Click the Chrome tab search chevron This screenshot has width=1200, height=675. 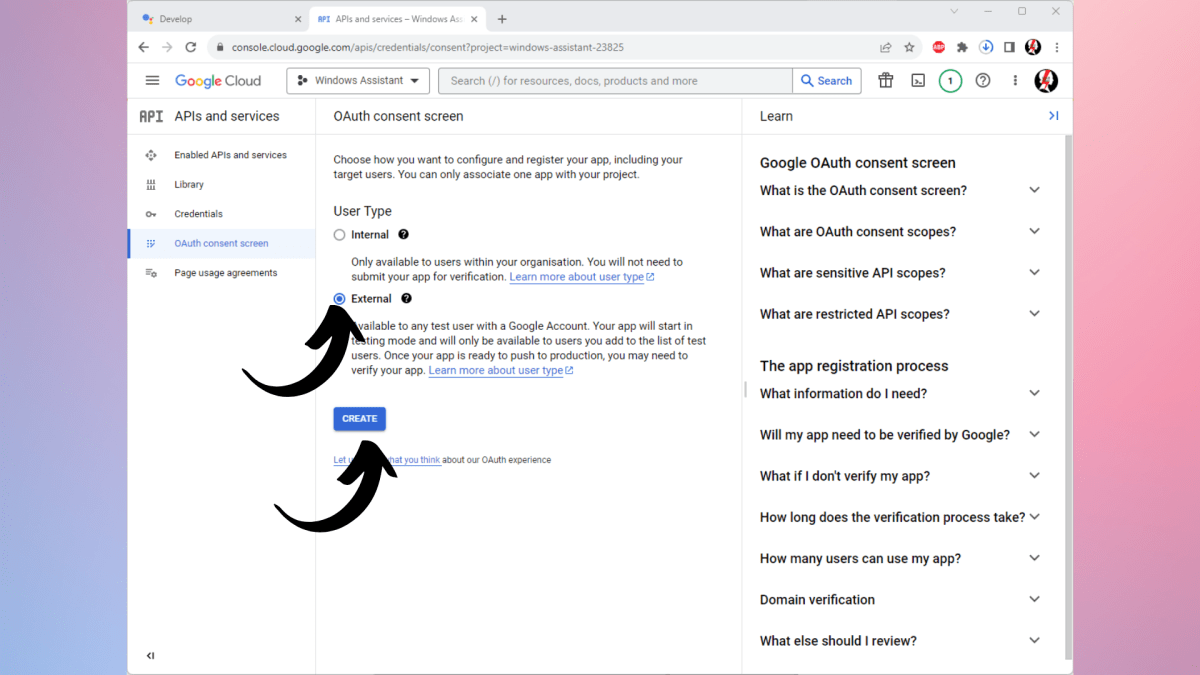point(954,12)
